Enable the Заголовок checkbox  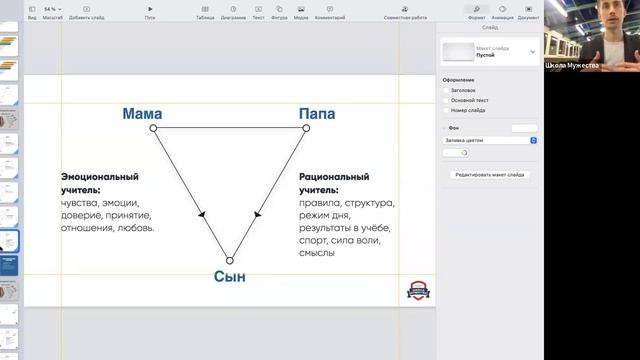pos(446,90)
